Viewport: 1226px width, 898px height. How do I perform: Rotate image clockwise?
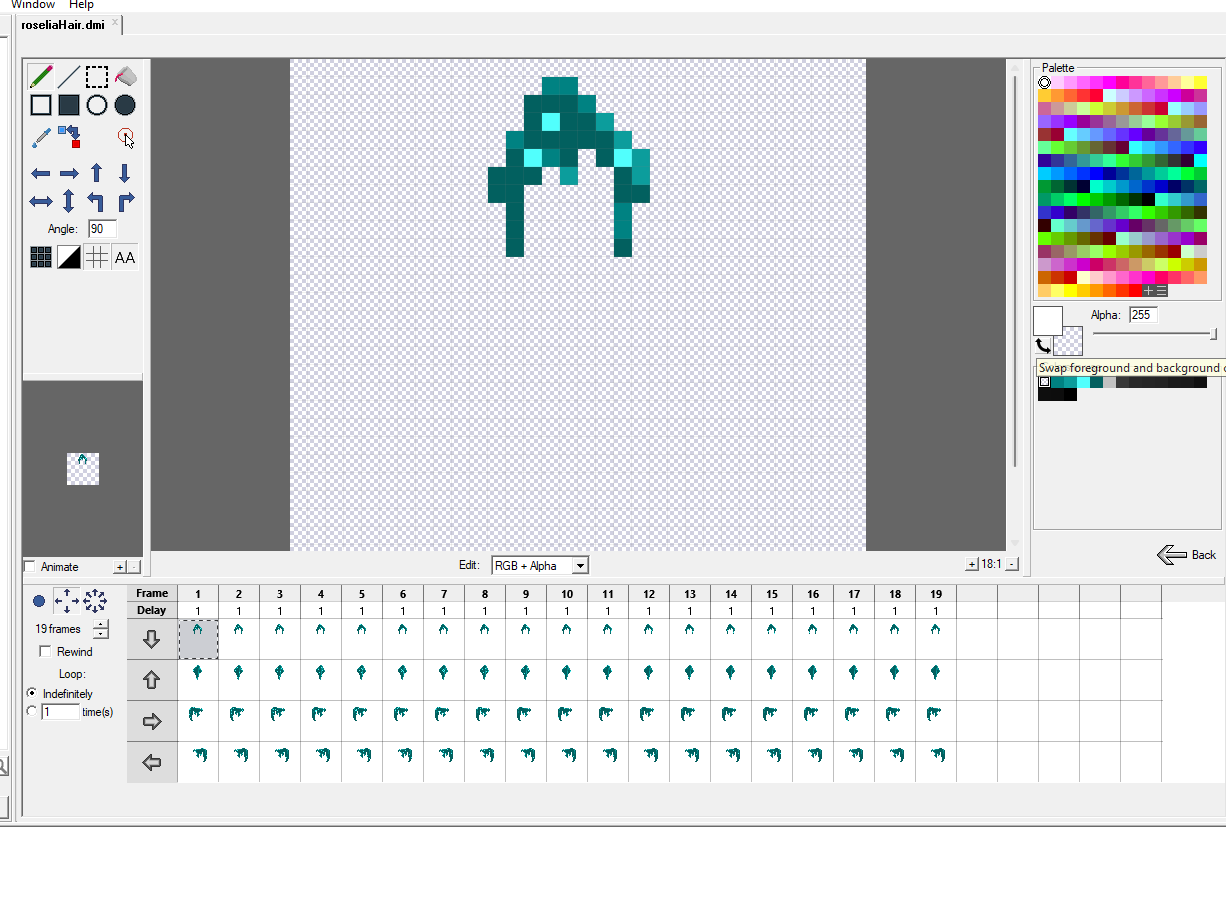[x=125, y=202]
